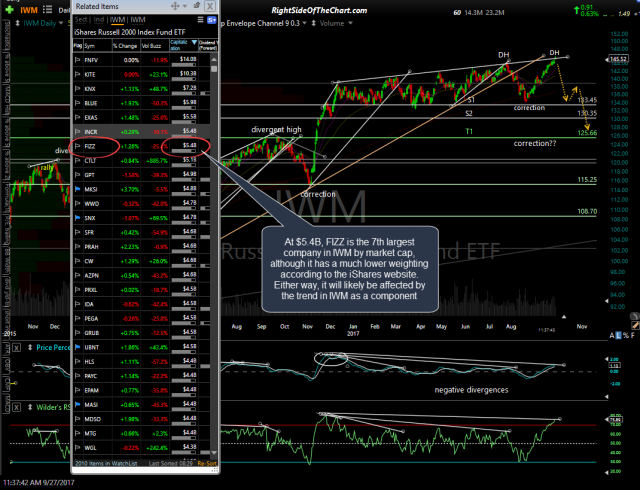
Task: Click the green plus add-indicator icon
Action: [9, 9]
